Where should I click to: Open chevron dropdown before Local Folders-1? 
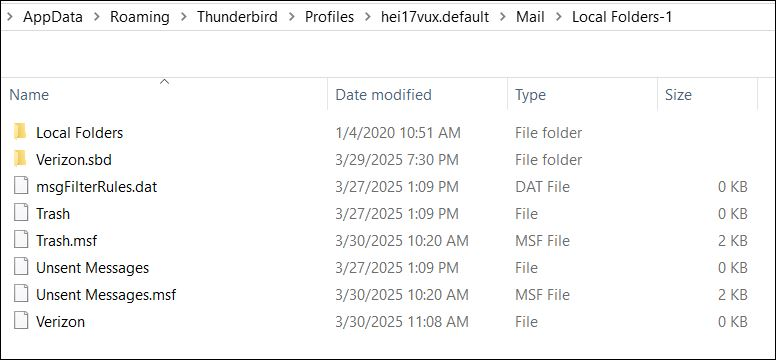coord(558,17)
